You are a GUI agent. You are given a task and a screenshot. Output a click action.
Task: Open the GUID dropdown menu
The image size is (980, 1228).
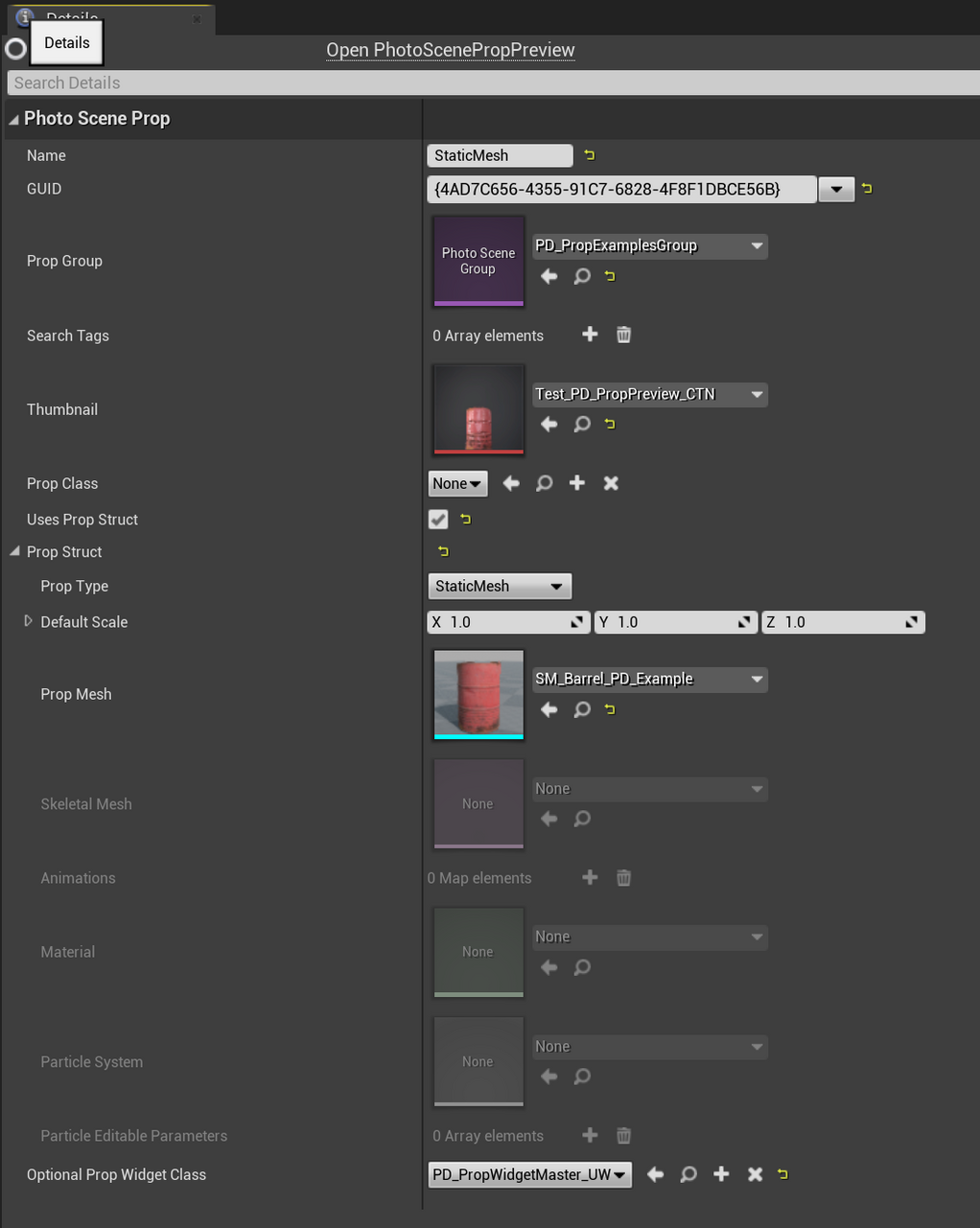click(x=835, y=189)
